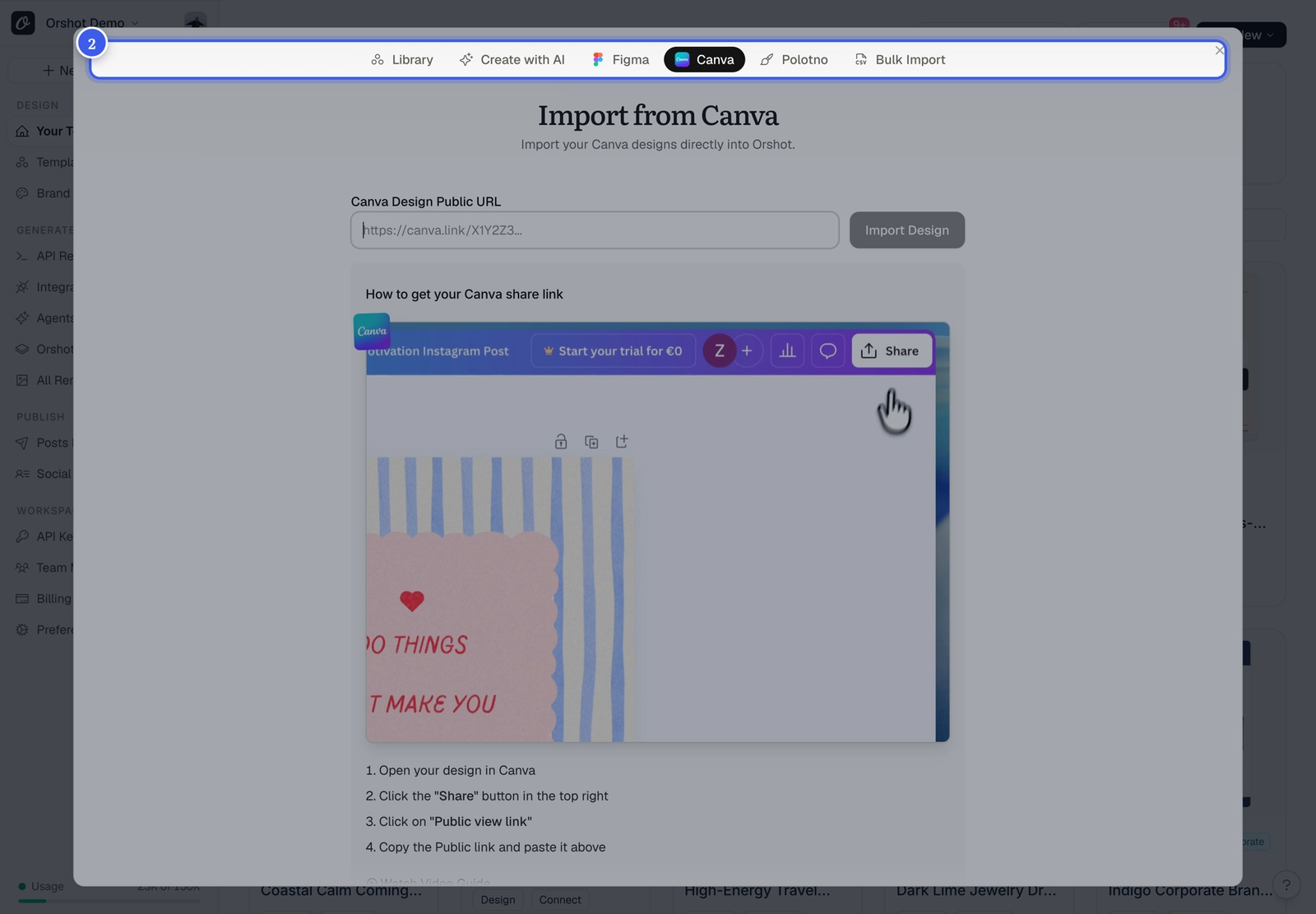Click the Polotno brush icon
The image size is (1316, 914).
[x=767, y=59]
